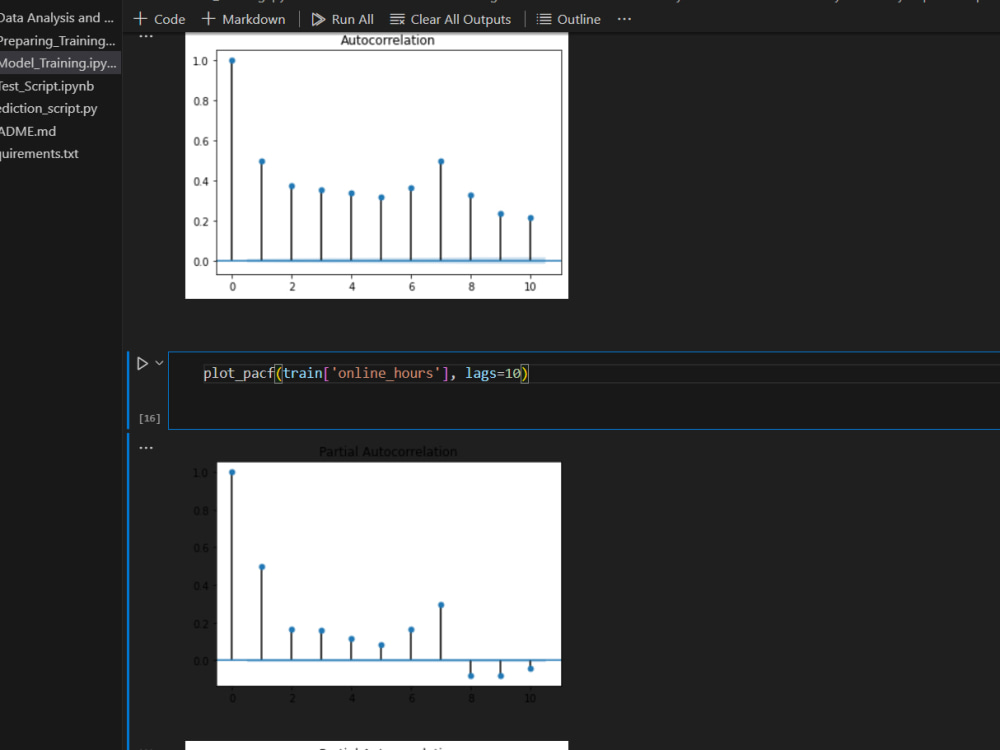Open Data Analysis notebook file
The height and width of the screenshot is (750, 1000).
[57, 18]
